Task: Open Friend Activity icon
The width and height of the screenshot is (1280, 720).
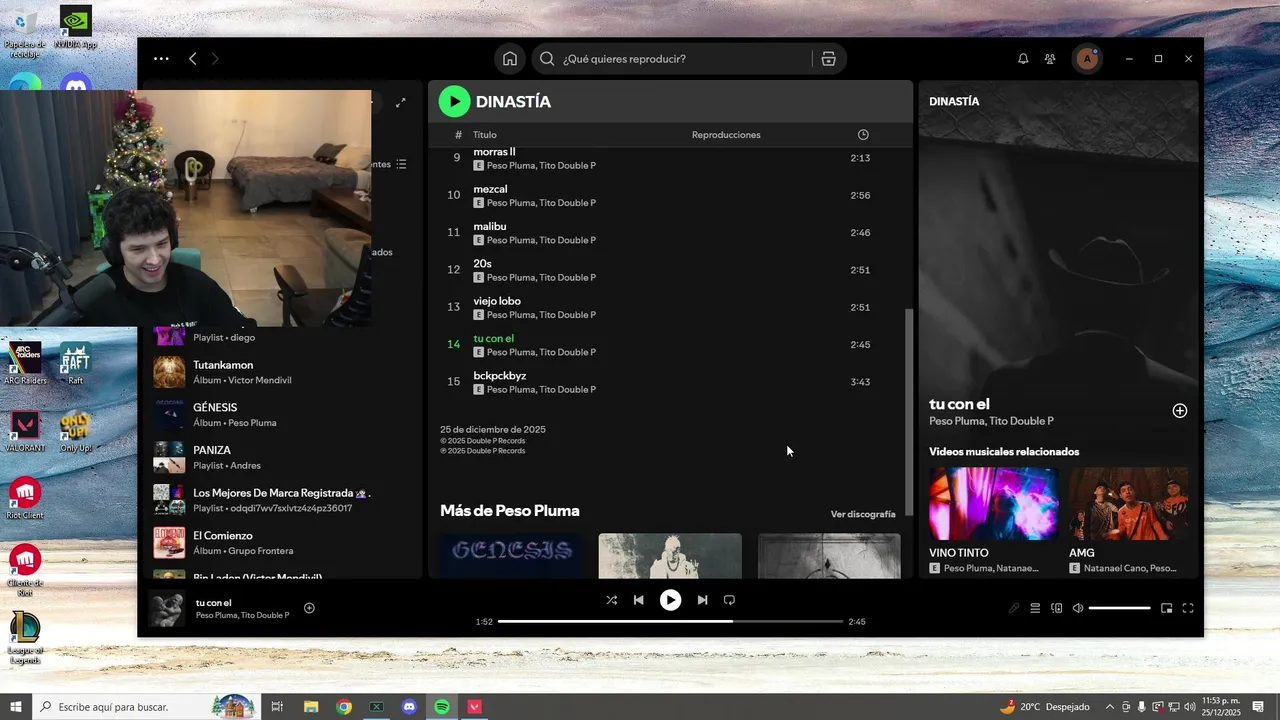Action: 1050,59
